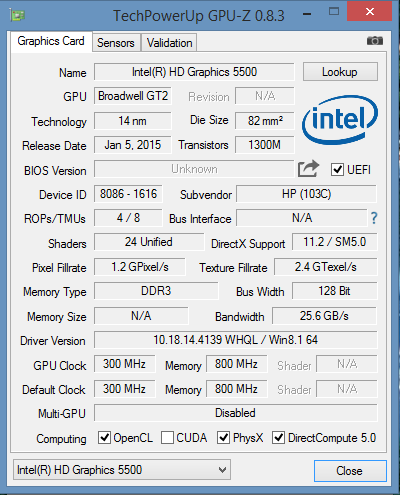Select the Graphics Card tab
The image size is (400, 495).
51,41
